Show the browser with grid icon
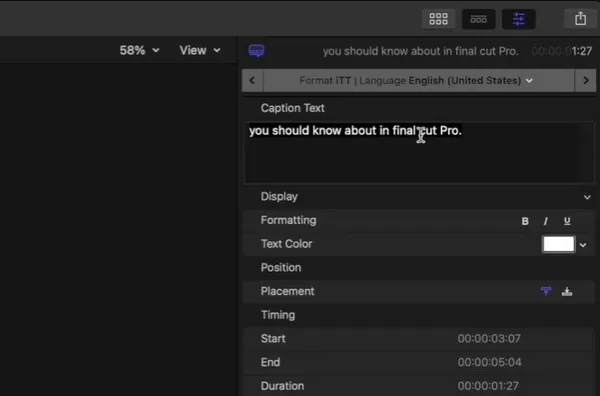 [x=439, y=19]
